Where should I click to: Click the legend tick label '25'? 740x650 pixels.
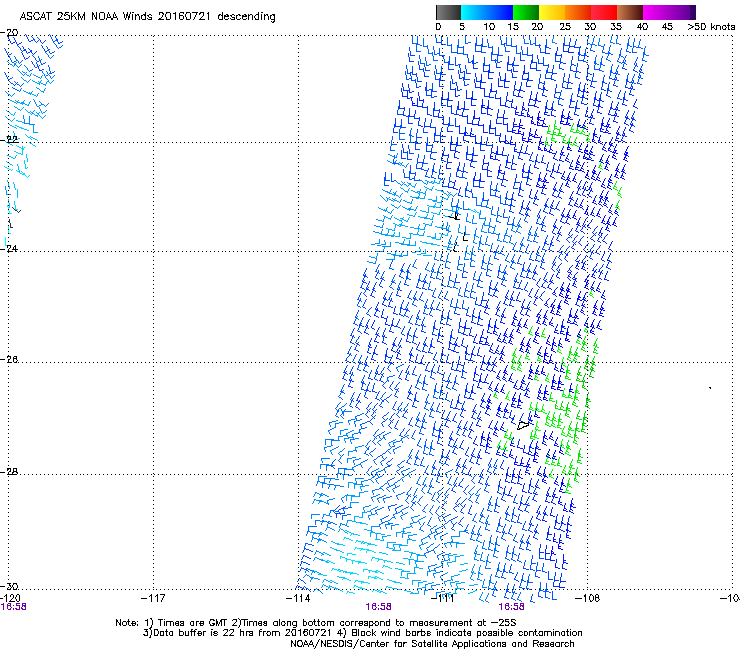(565, 27)
